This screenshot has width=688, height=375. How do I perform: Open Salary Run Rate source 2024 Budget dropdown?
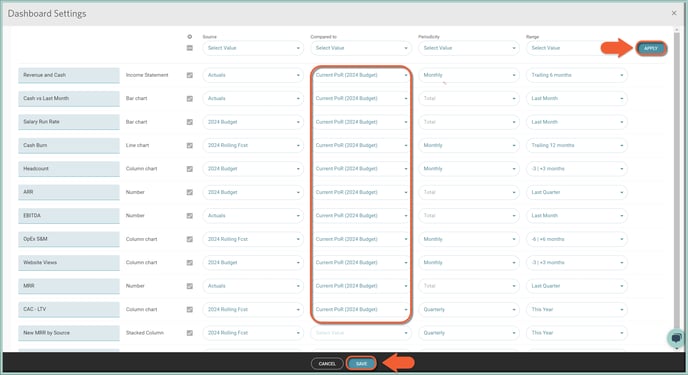click(253, 122)
